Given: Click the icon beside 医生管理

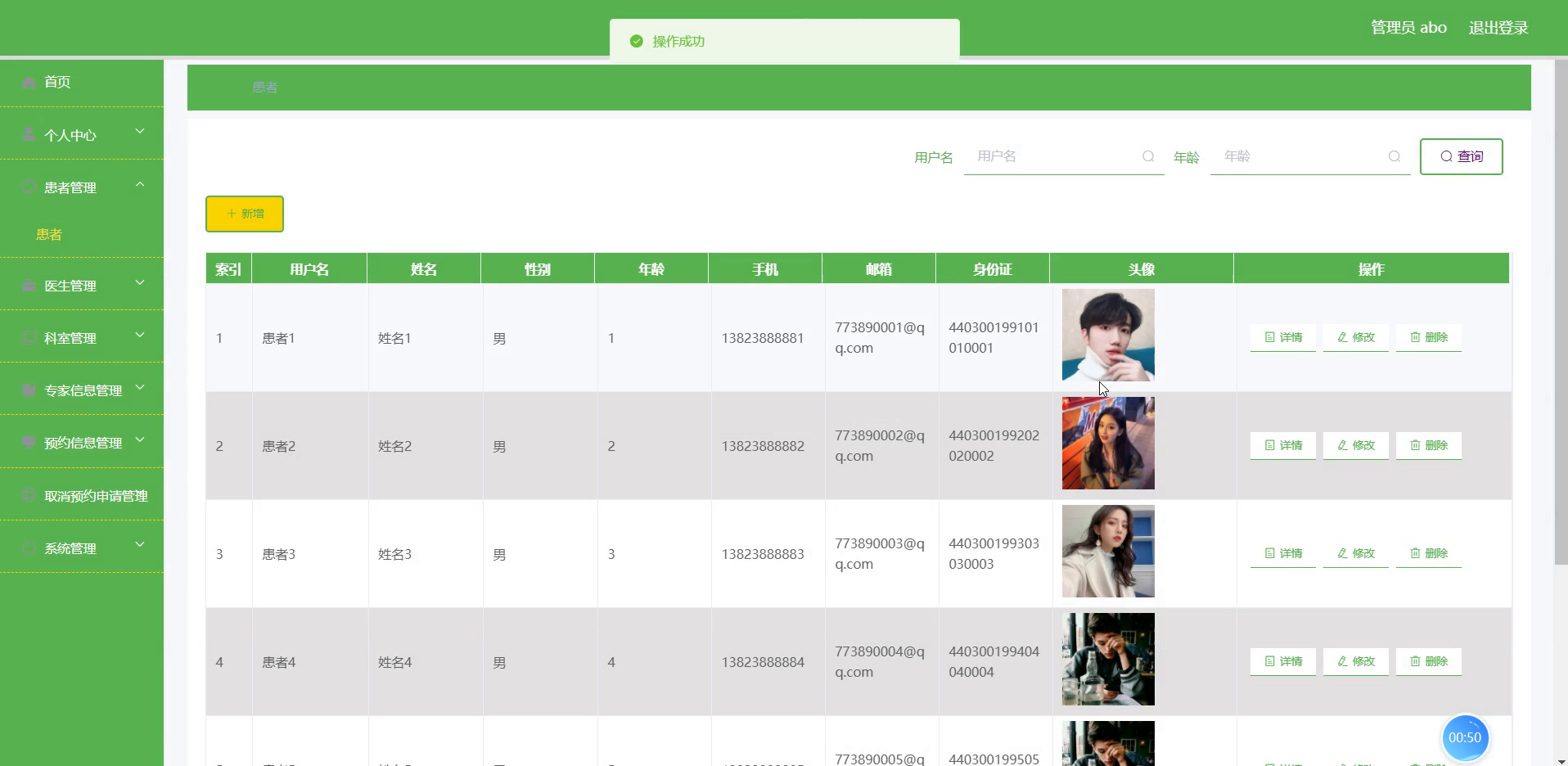Looking at the screenshot, I should (x=29, y=286).
